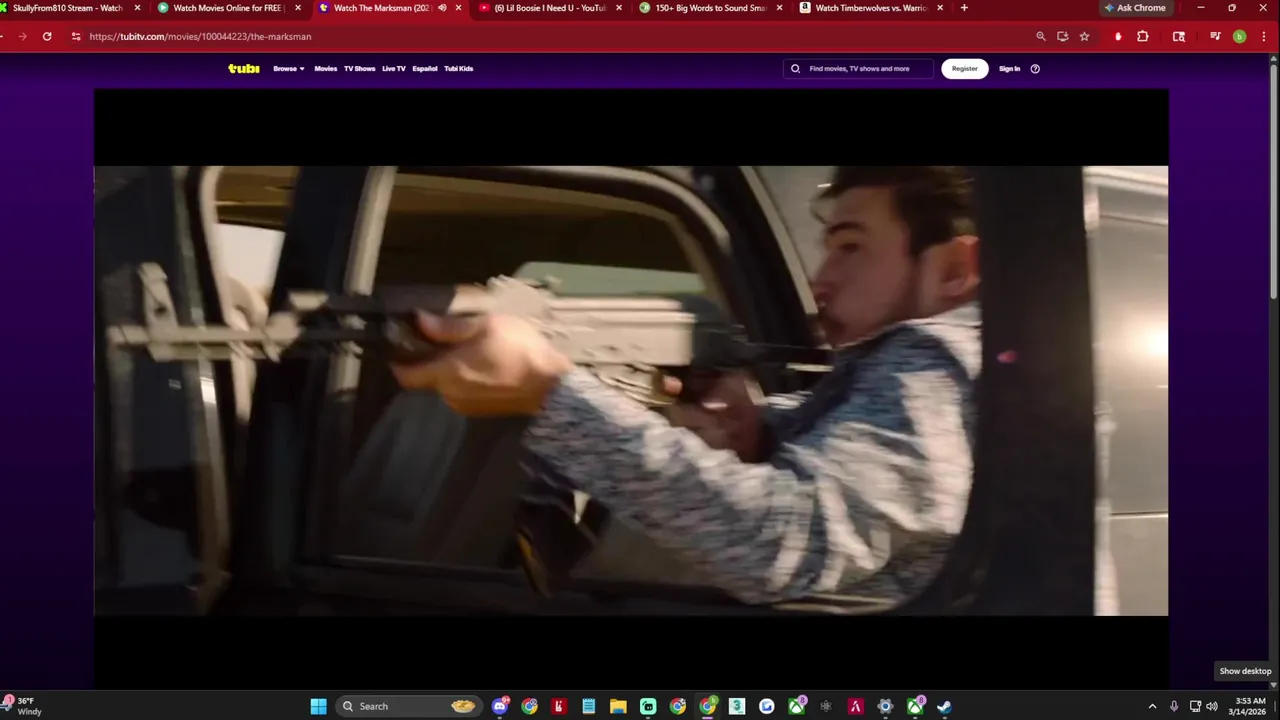This screenshot has height=720, width=1280.
Task: Click the Tubi logo
Action: pyautogui.click(x=244, y=68)
